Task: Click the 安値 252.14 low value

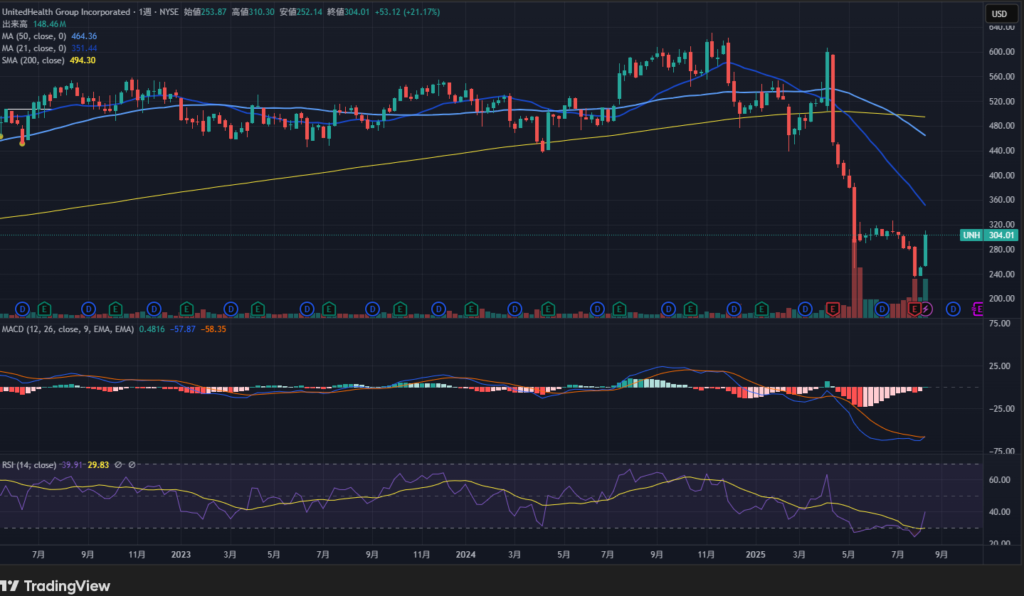Action: (301, 12)
